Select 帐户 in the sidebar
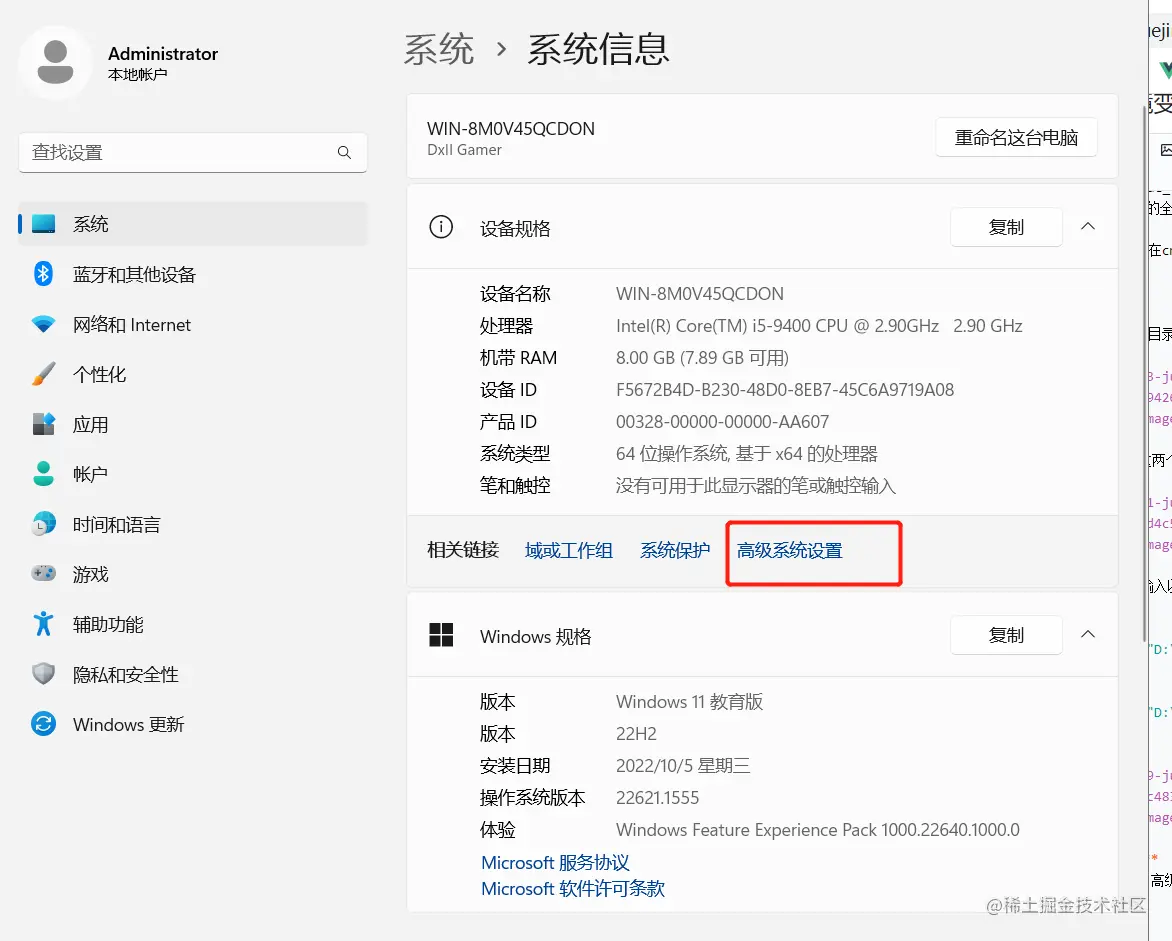Viewport: 1172px width, 941px height. 193,474
